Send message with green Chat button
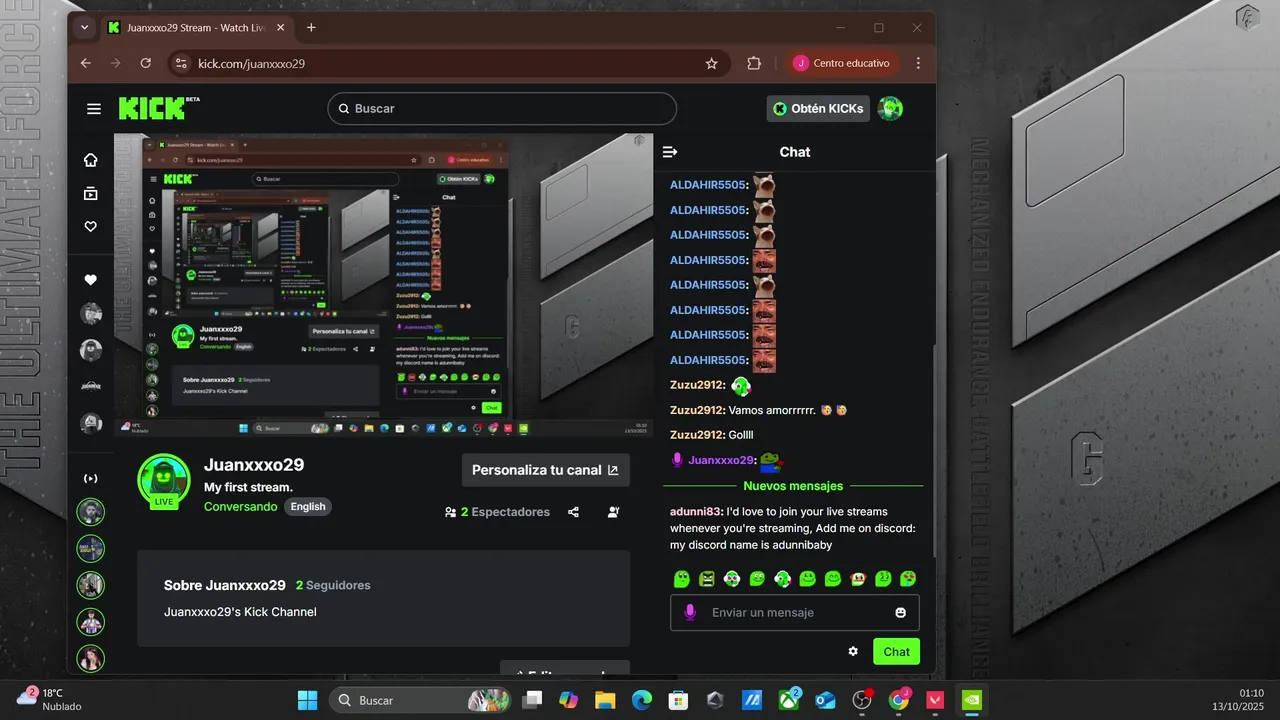The image size is (1280, 720). click(896, 651)
